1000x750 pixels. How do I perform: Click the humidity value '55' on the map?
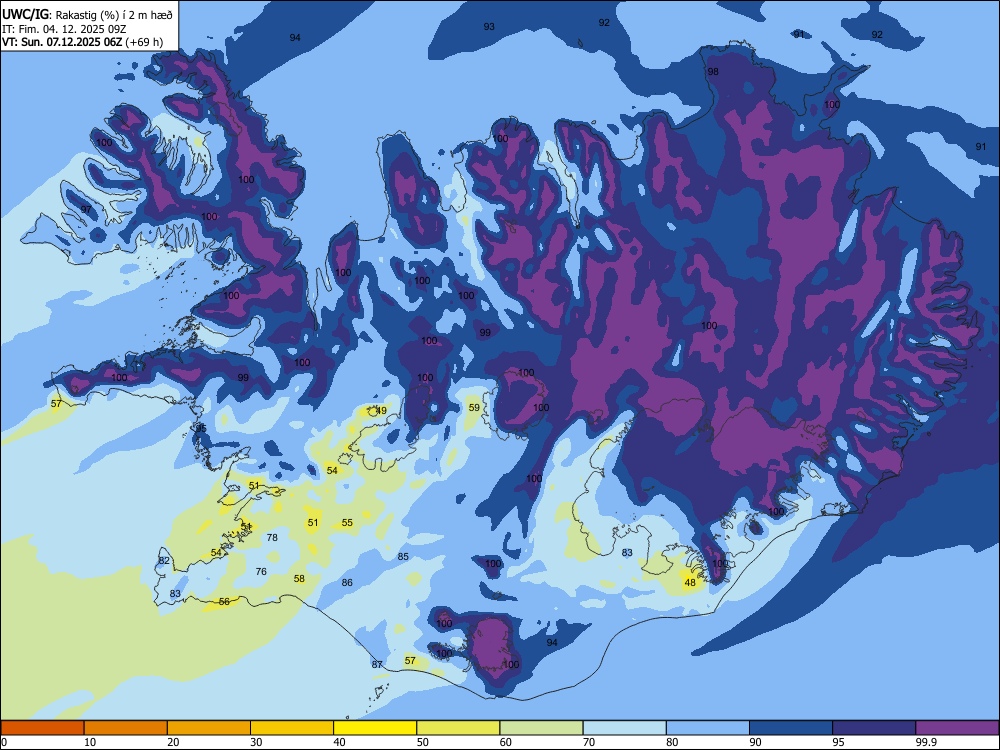[347, 522]
